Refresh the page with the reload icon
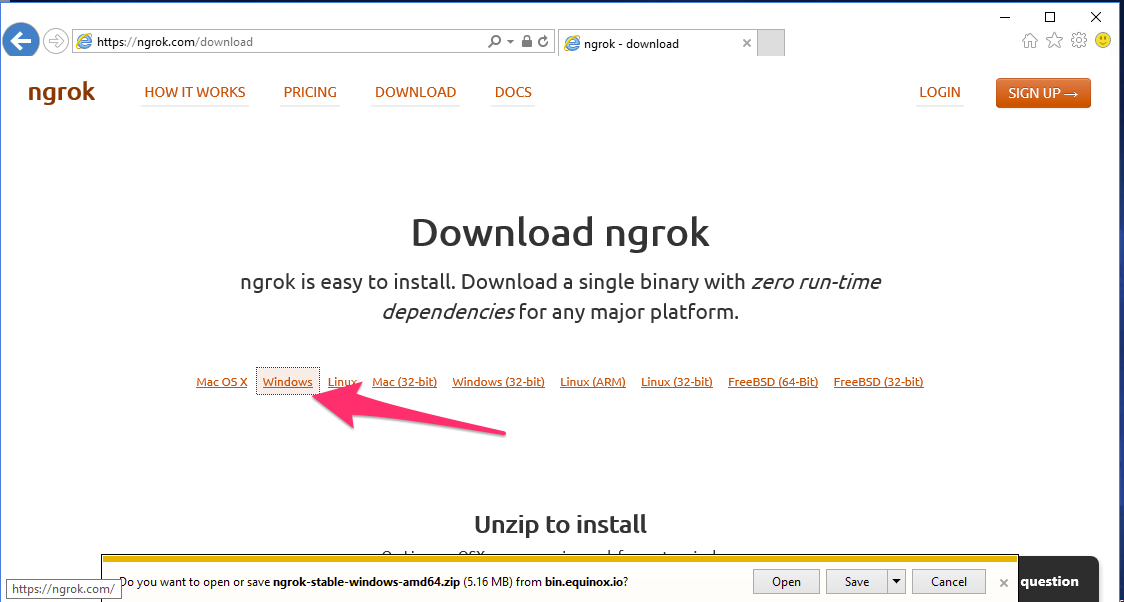Screen dimensions: 1124x602 (x=543, y=42)
